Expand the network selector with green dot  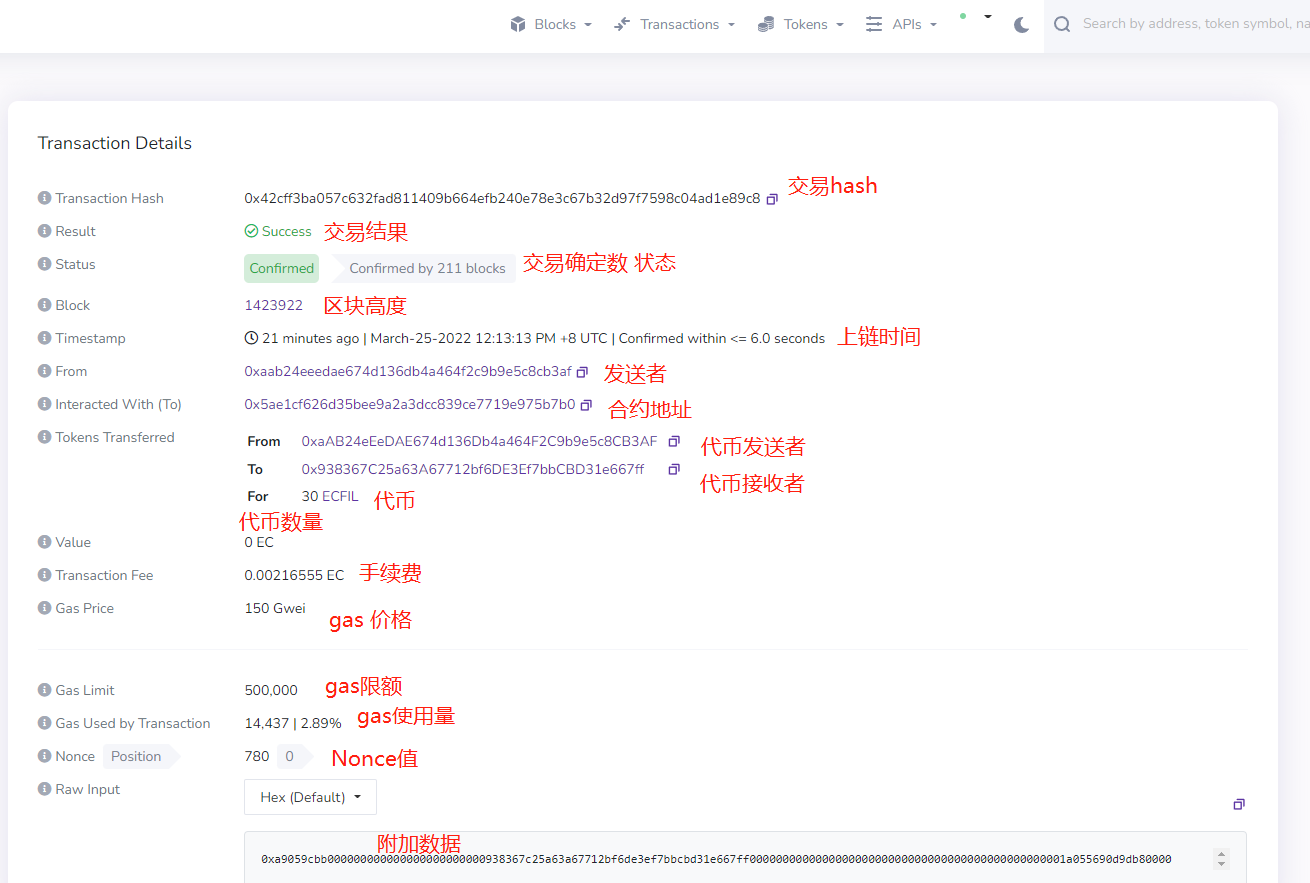tap(975, 18)
